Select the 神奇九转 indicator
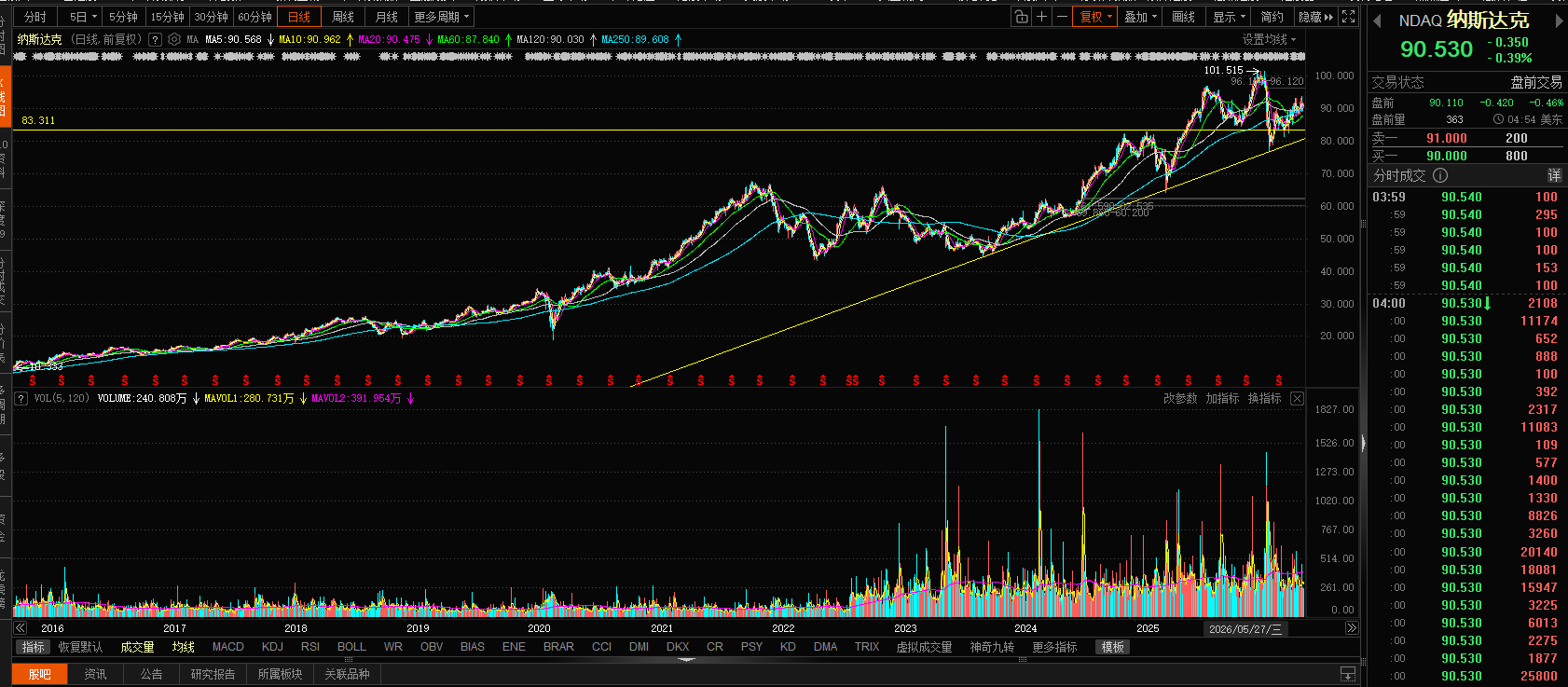The width and height of the screenshot is (1568, 687). click(x=992, y=647)
